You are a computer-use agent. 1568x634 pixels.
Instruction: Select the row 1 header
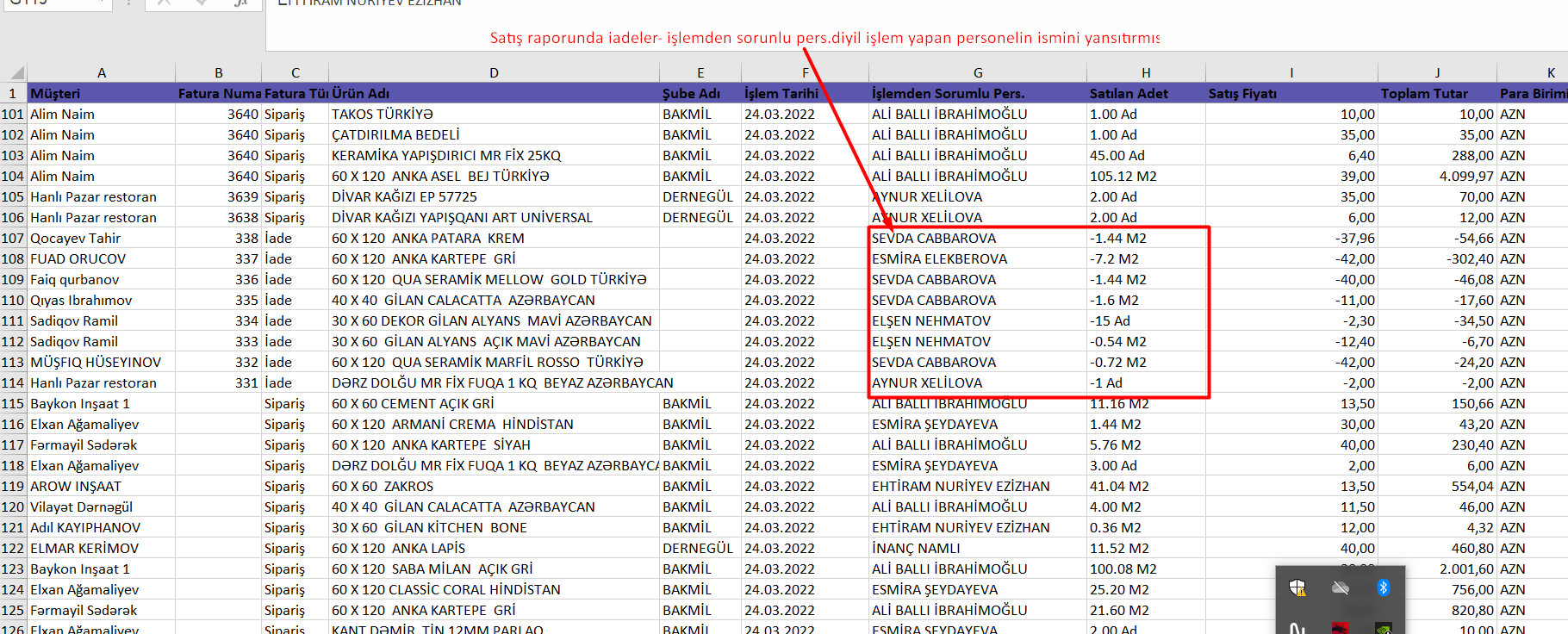click(13, 93)
